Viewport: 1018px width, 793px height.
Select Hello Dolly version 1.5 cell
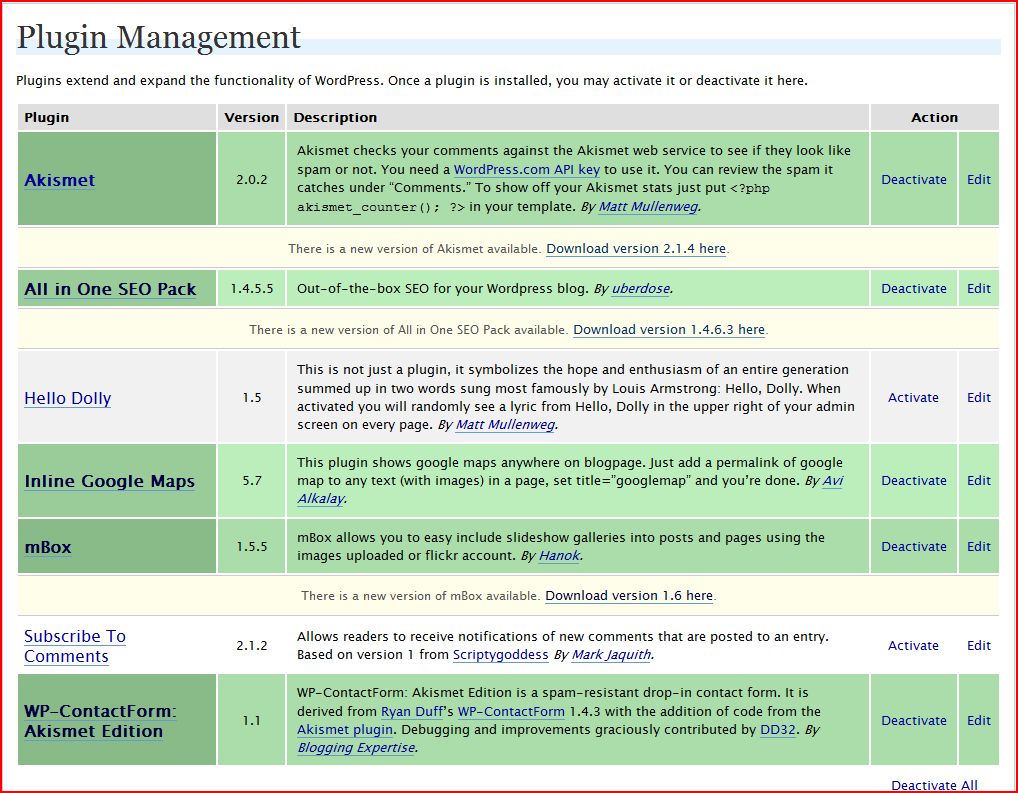click(251, 397)
